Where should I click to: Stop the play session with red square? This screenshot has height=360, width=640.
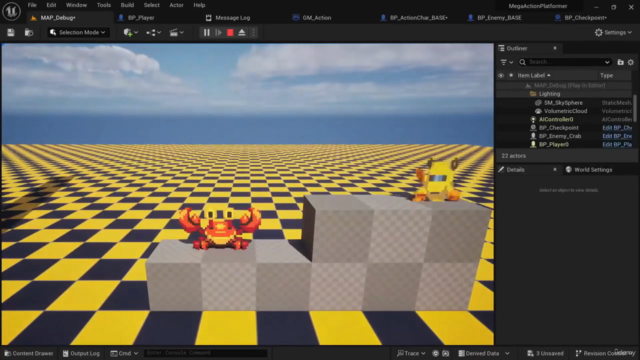(230, 32)
